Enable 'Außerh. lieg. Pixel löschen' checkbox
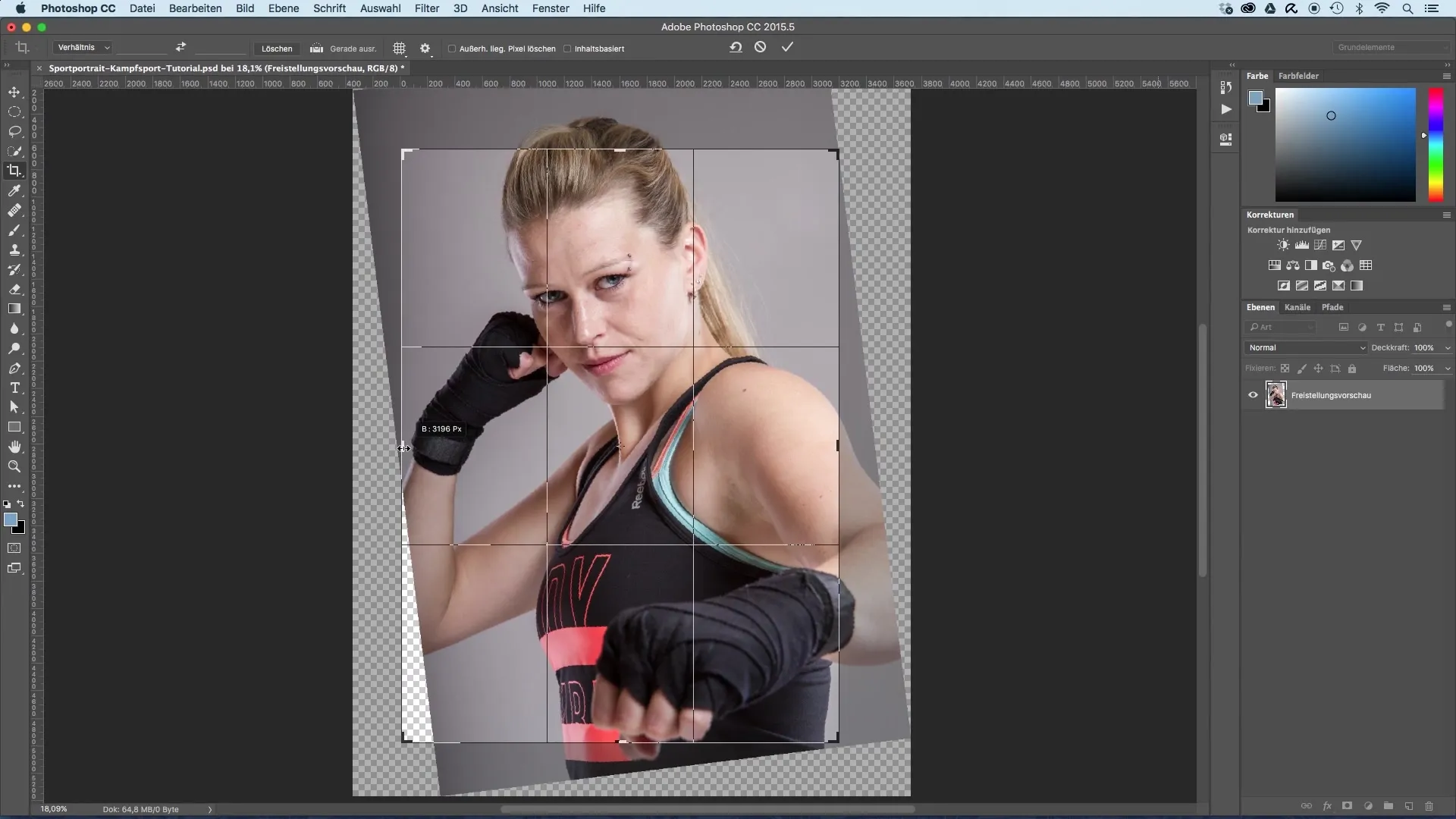Viewport: 1456px width, 819px height. click(452, 49)
